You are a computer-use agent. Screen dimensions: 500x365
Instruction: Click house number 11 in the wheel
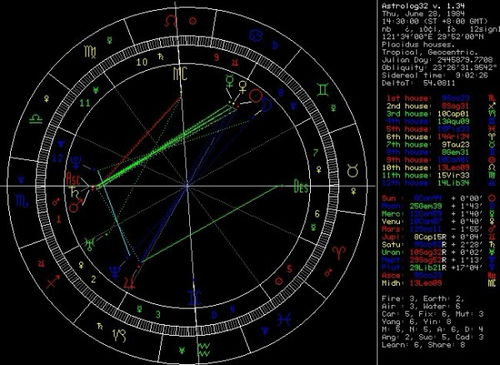pyautogui.click(x=84, y=102)
